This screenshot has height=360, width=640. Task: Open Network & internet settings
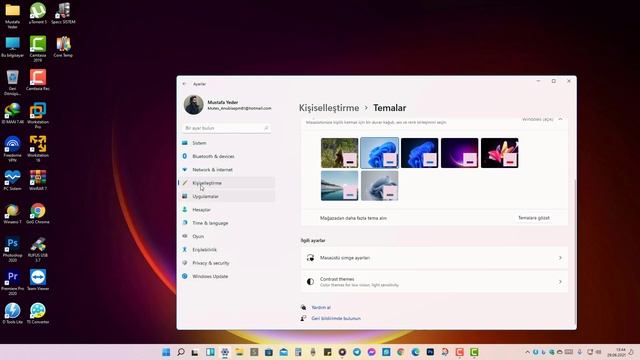[227, 170]
